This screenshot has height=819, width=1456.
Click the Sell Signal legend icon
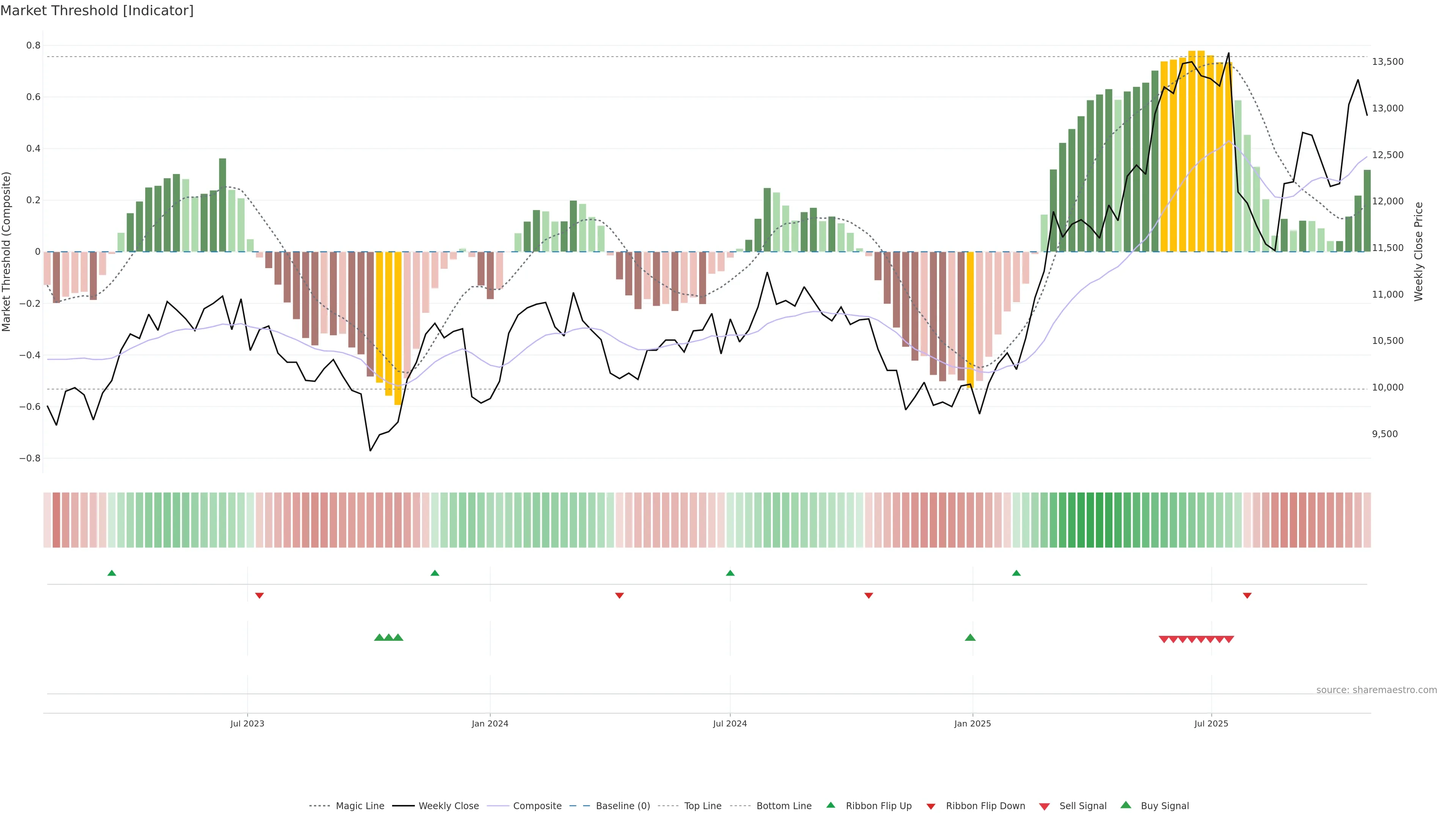point(1044,806)
